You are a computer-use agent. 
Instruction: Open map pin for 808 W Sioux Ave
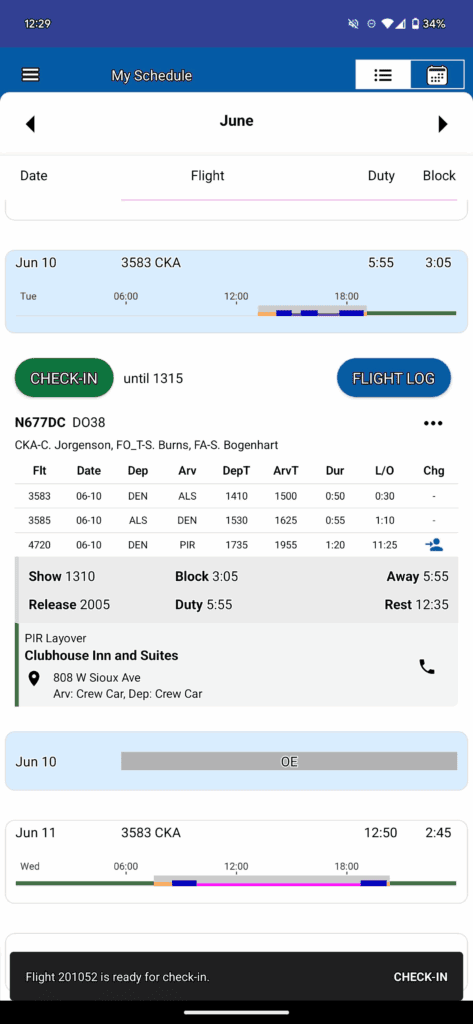point(34,679)
